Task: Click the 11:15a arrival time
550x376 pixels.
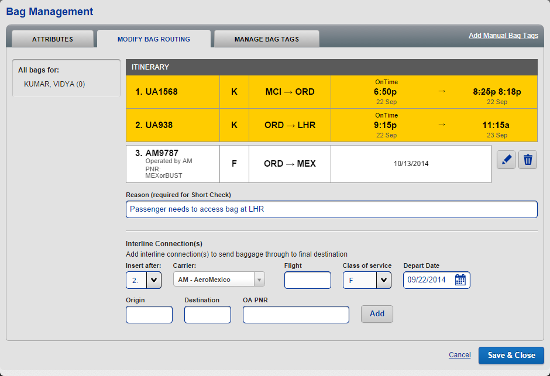Action: pyautogui.click(x=496, y=125)
